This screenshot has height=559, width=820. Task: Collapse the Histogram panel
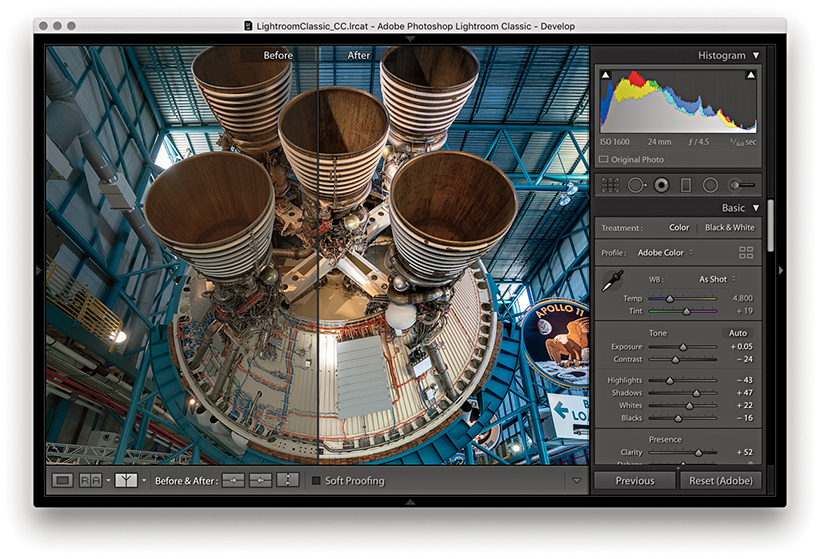[756, 56]
